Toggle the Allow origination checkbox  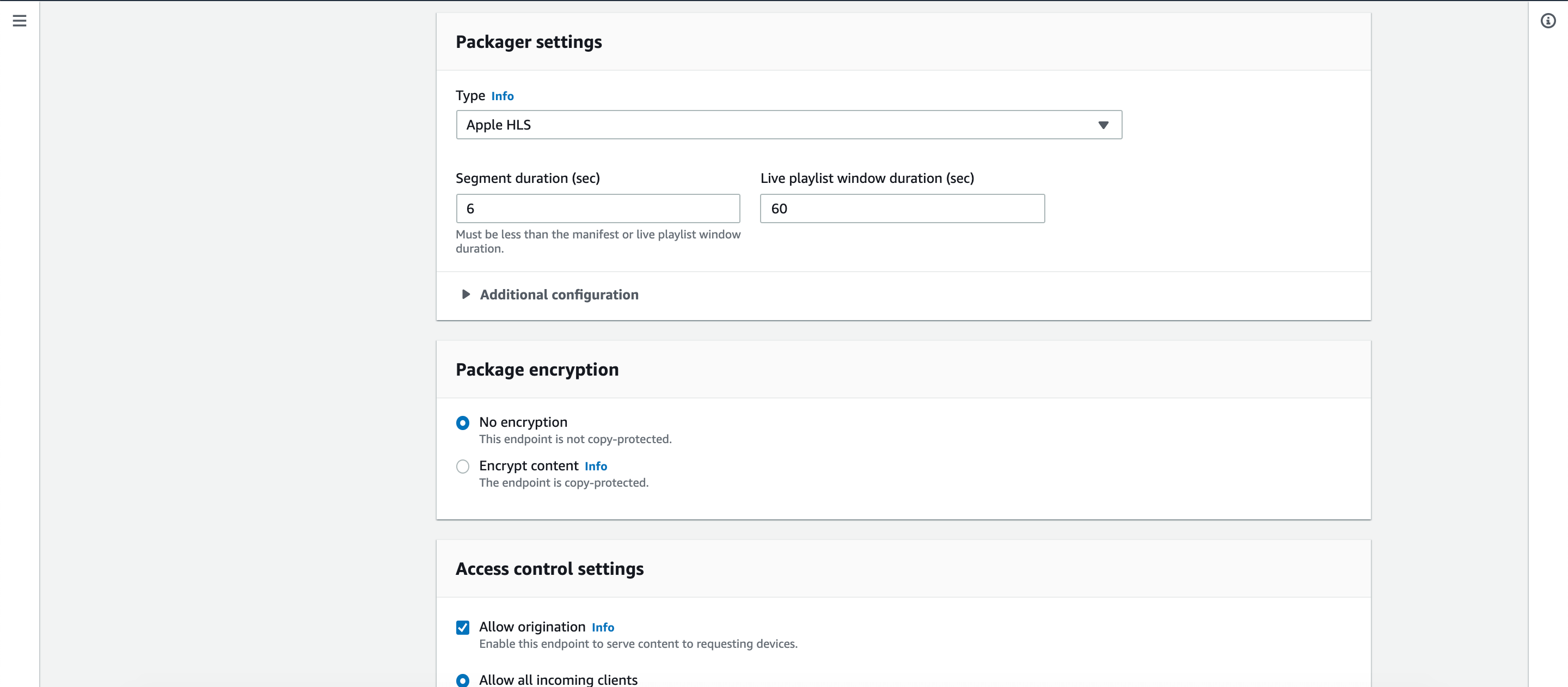pos(463,627)
